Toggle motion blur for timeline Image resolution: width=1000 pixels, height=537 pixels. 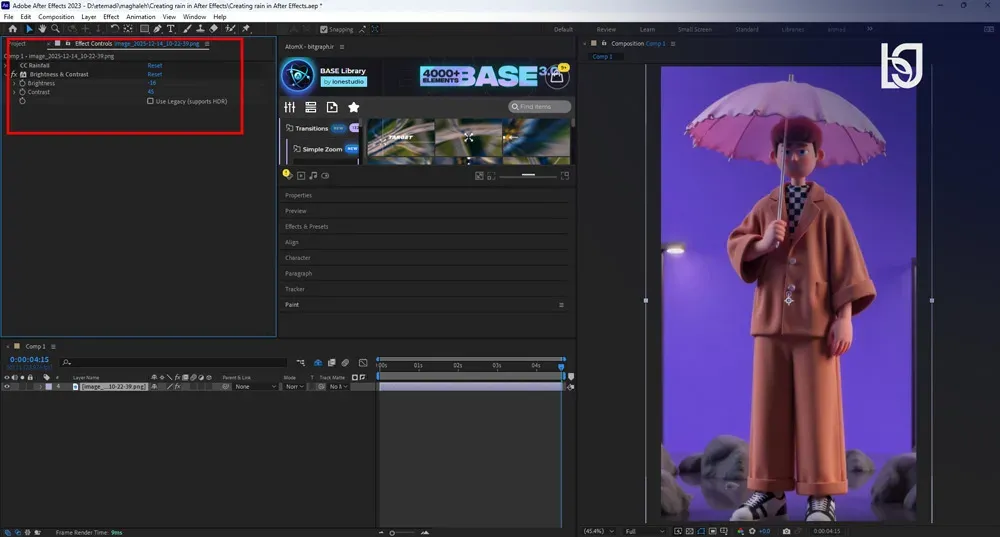(x=345, y=363)
